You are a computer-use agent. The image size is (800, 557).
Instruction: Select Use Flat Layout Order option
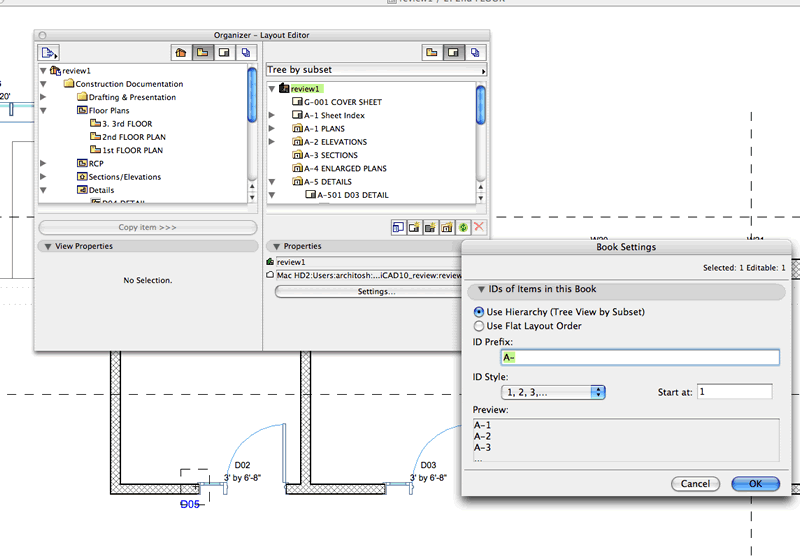click(x=480, y=326)
